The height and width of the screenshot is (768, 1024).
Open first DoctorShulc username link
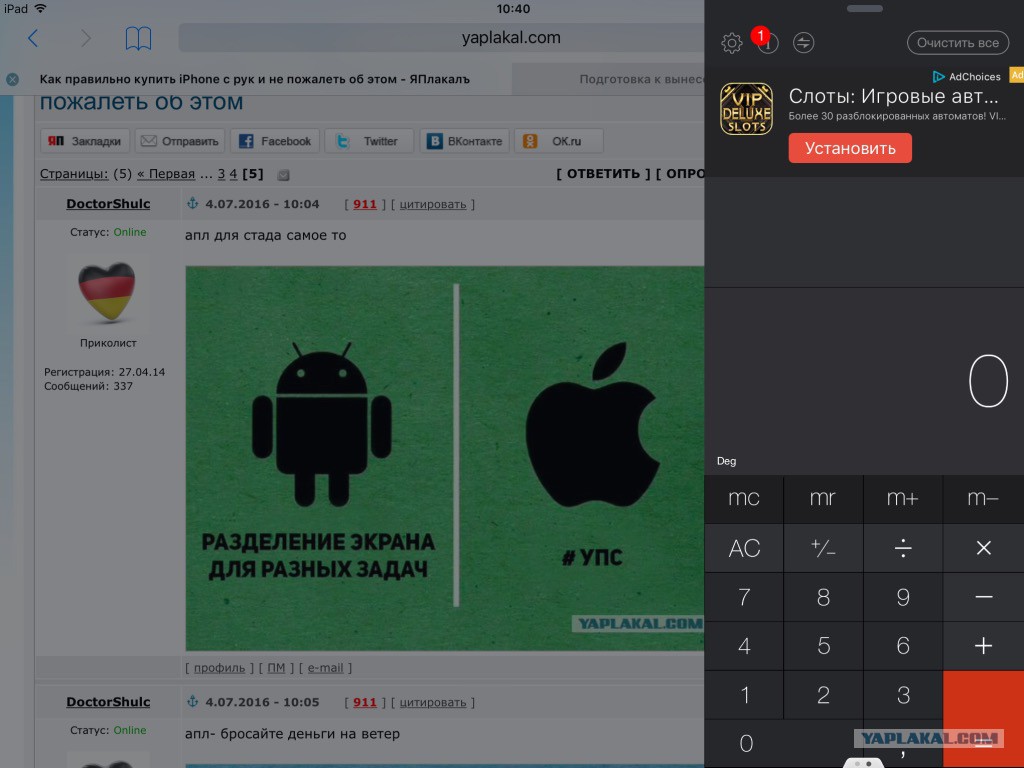coord(108,204)
